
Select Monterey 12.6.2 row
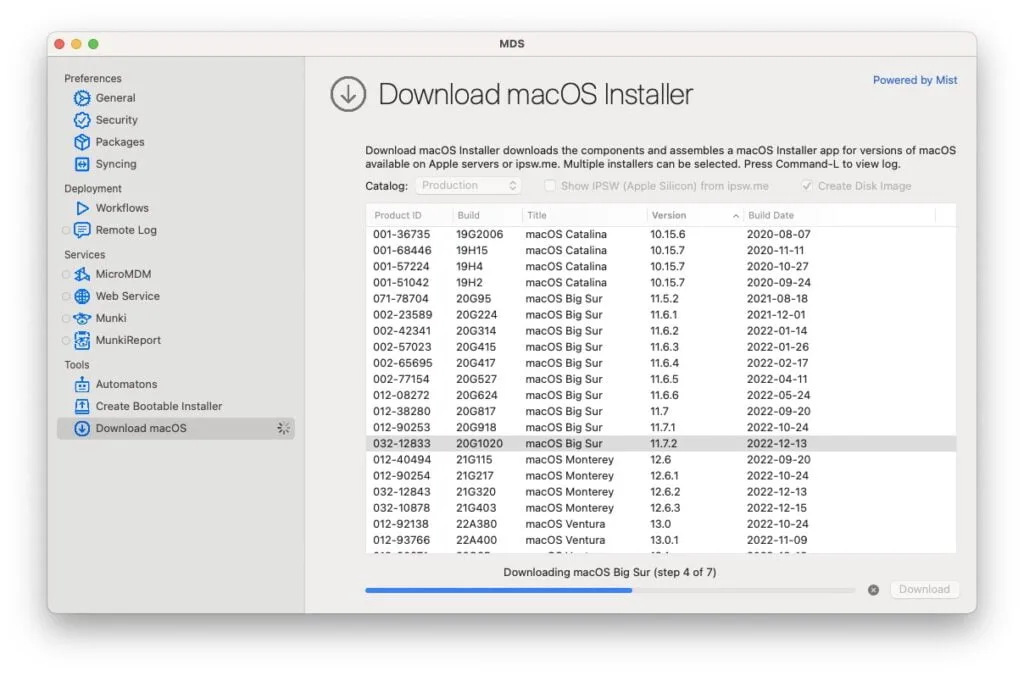(661, 492)
